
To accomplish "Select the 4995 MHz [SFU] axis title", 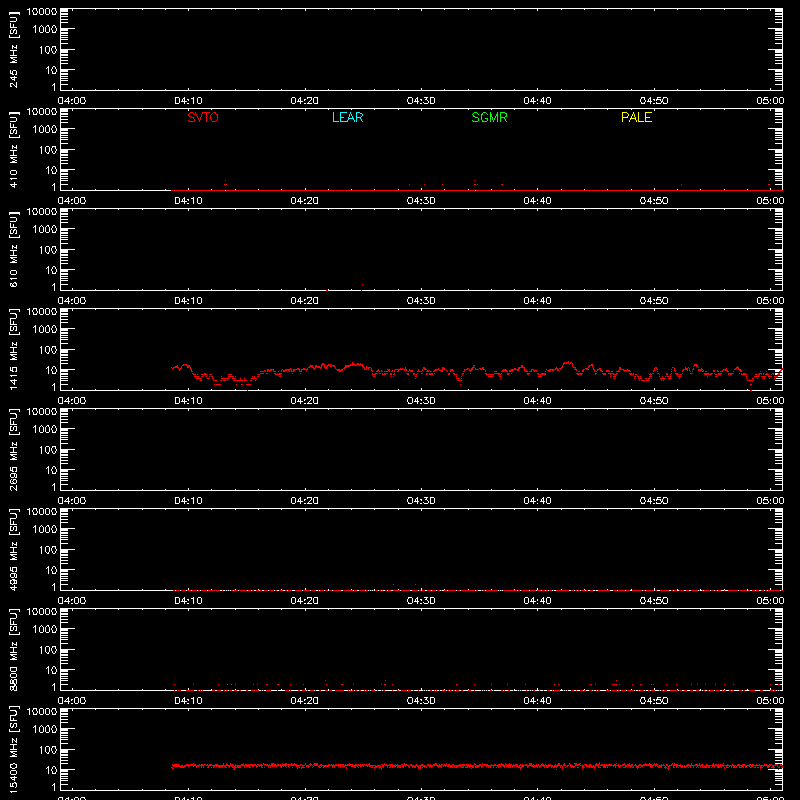I will tap(13, 549).
